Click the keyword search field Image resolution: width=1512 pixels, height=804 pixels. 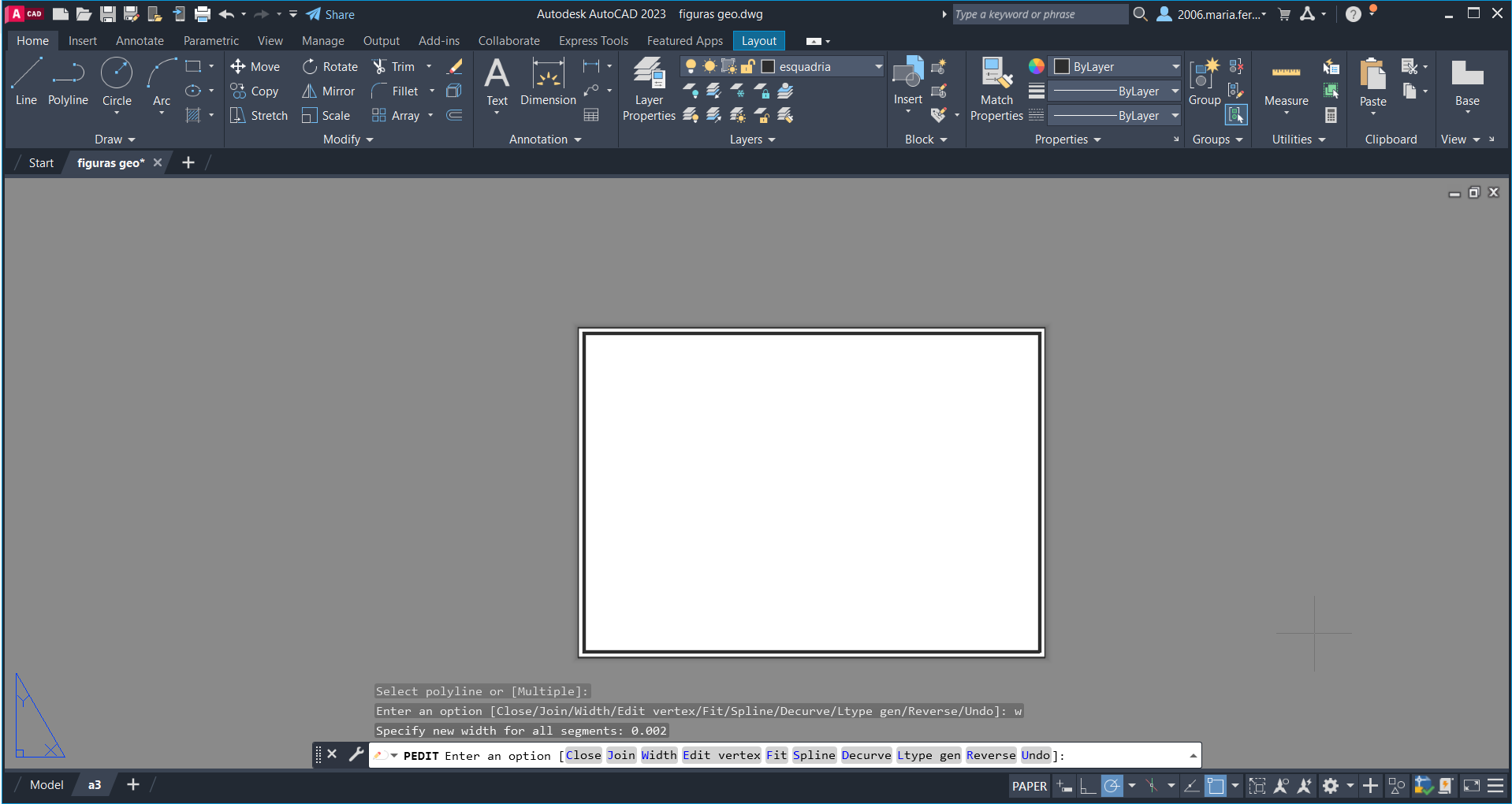[1040, 14]
